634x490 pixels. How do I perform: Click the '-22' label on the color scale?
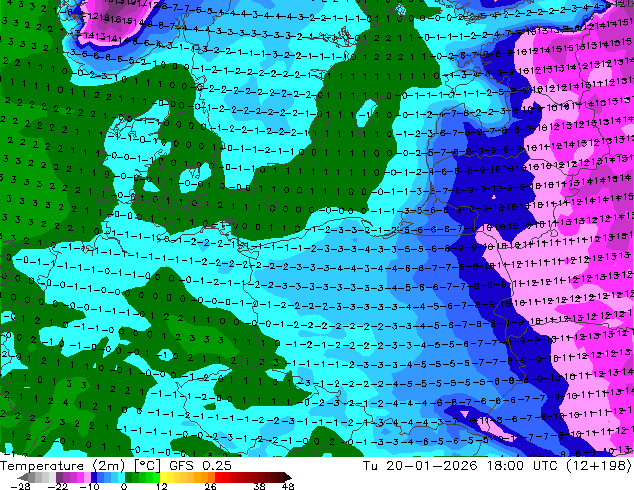click(57, 486)
